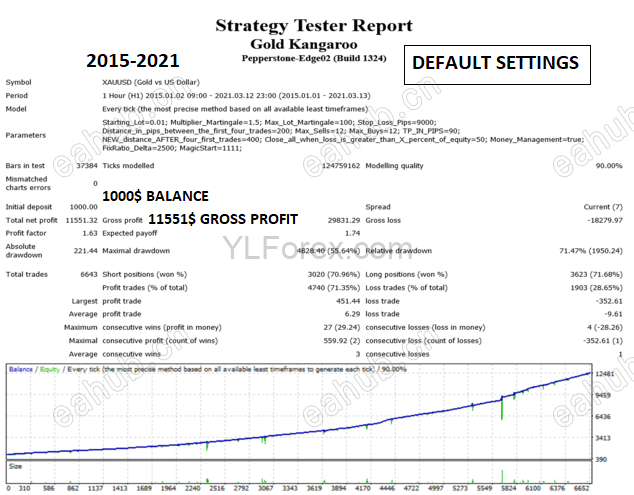Click the Balance legend label in chart
634x495 pixels.
point(21,369)
